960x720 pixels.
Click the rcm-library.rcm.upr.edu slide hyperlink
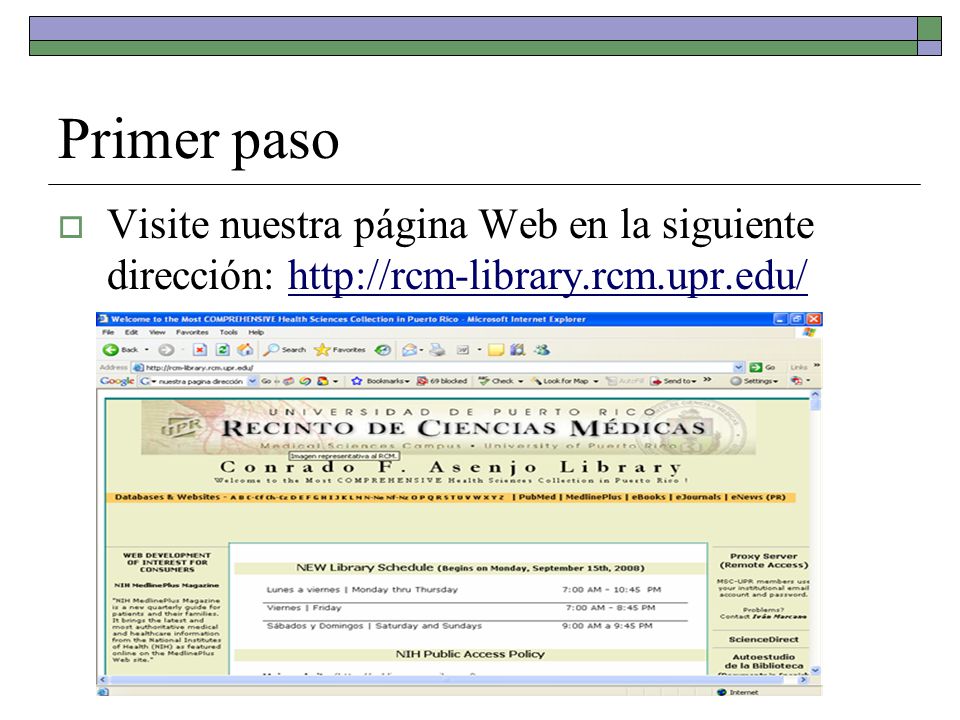coord(548,276)
